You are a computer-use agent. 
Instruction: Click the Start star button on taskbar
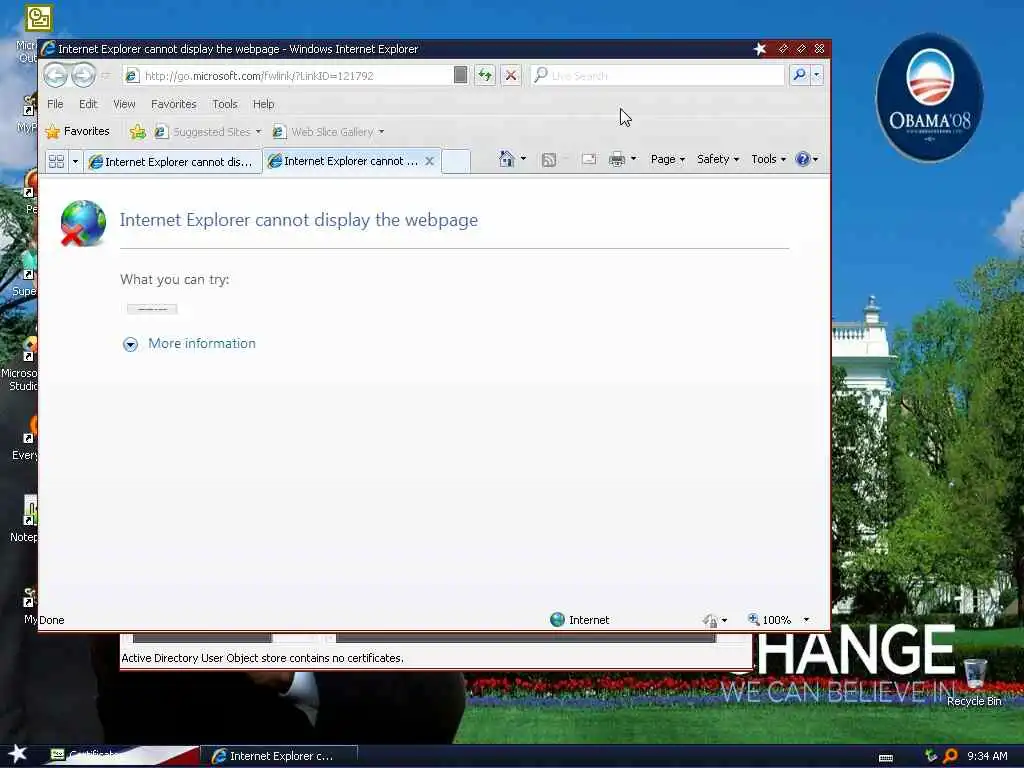tap(17, 754)
